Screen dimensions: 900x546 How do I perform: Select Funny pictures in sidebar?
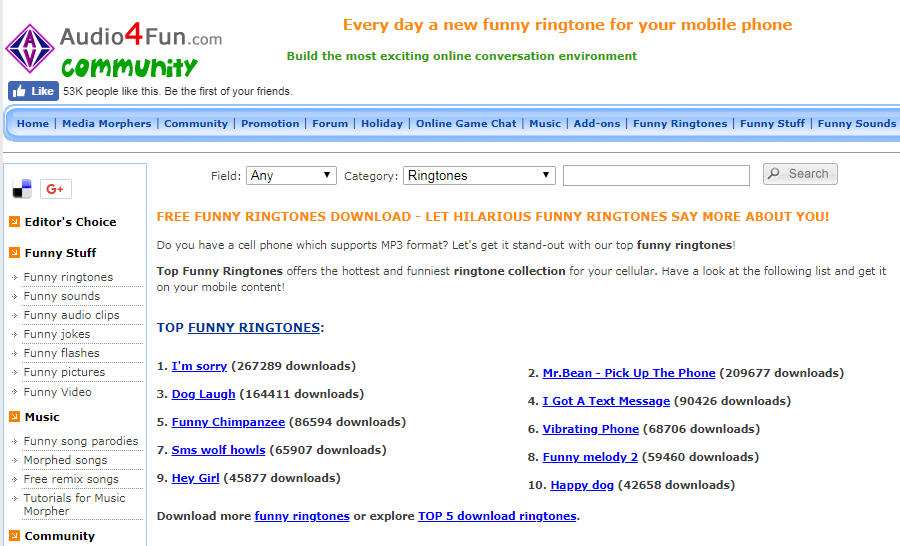coord(64,372)
